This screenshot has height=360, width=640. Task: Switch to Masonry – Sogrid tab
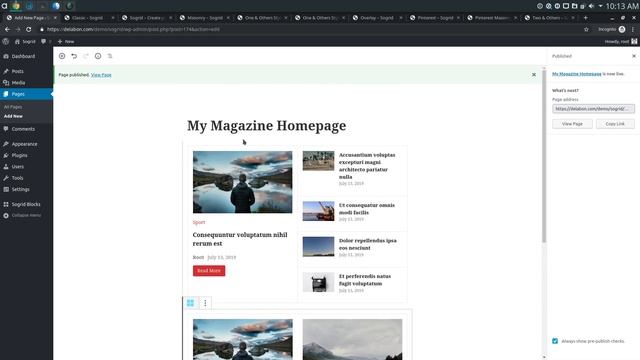[205, 18]
